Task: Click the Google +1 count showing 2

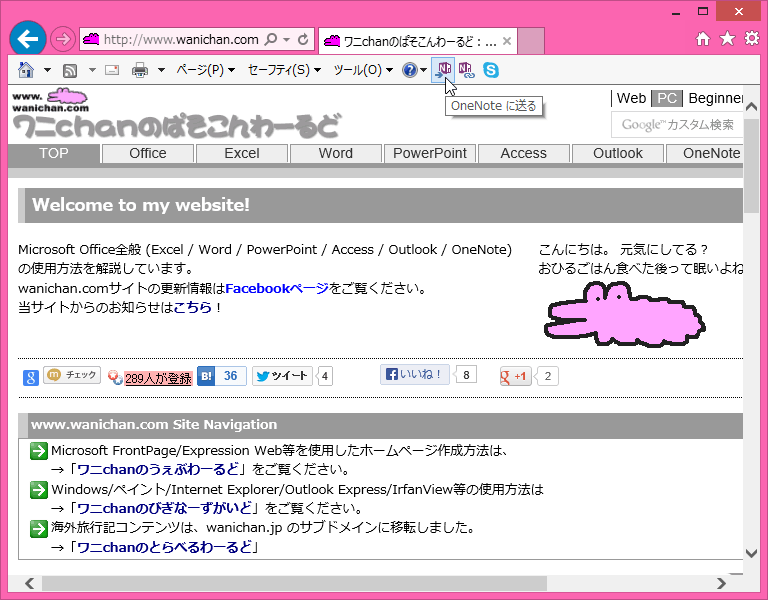Action: point(548,377)
